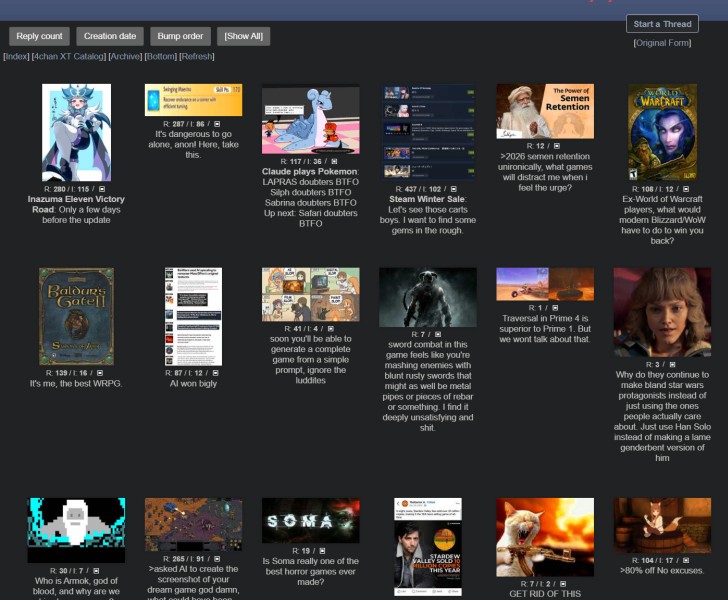This screenshot has height=600, width=728.
Task: Click 'R: 437 / I: 102' stats text
Action: [419, 189]
